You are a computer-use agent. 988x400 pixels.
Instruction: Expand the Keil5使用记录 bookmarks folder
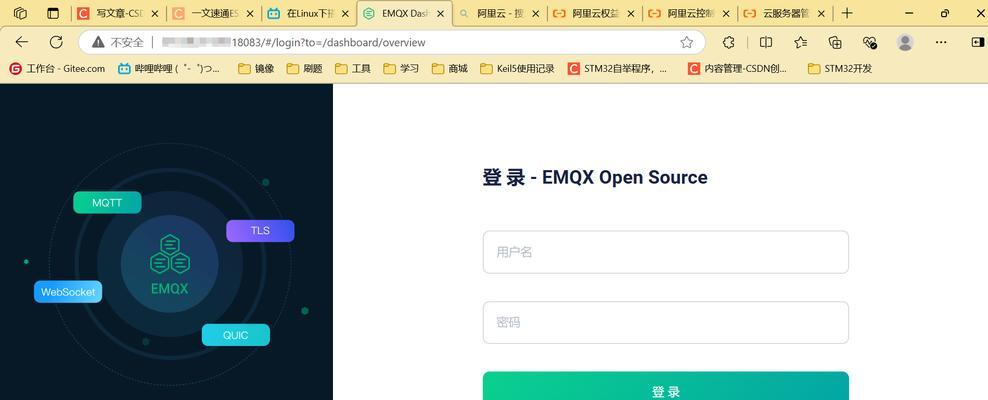(x=517, y=69)
